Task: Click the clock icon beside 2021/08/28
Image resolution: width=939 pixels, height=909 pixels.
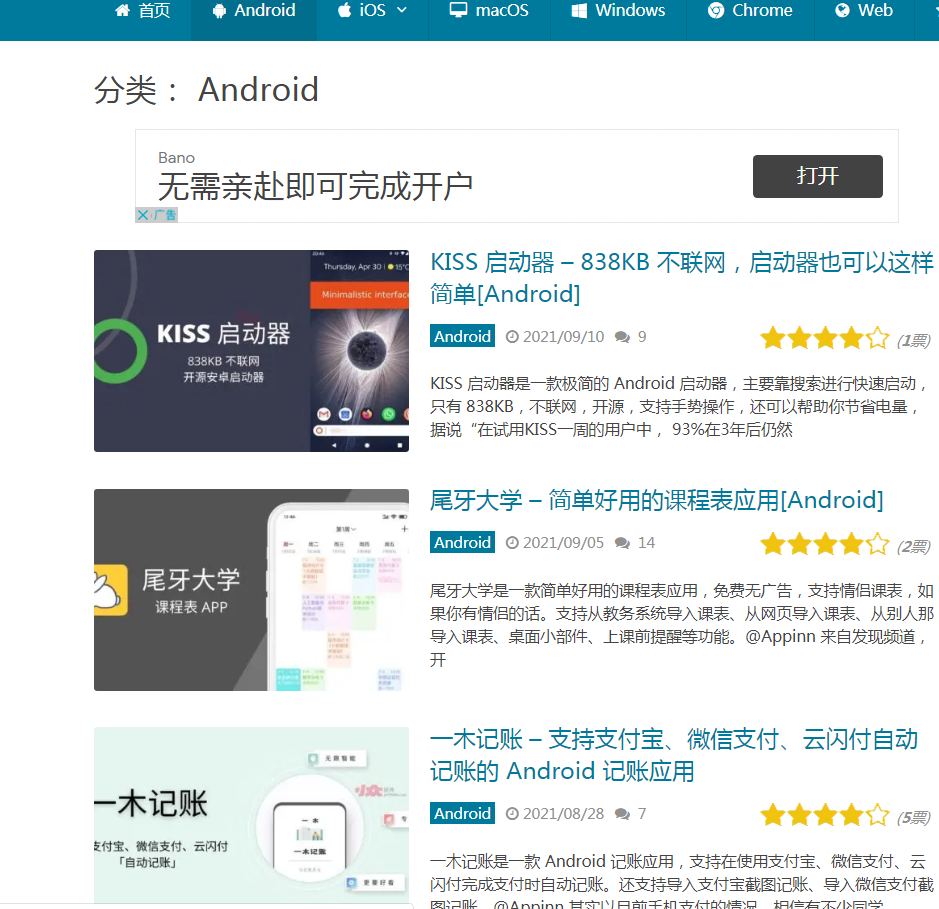Action: point(512,814)
